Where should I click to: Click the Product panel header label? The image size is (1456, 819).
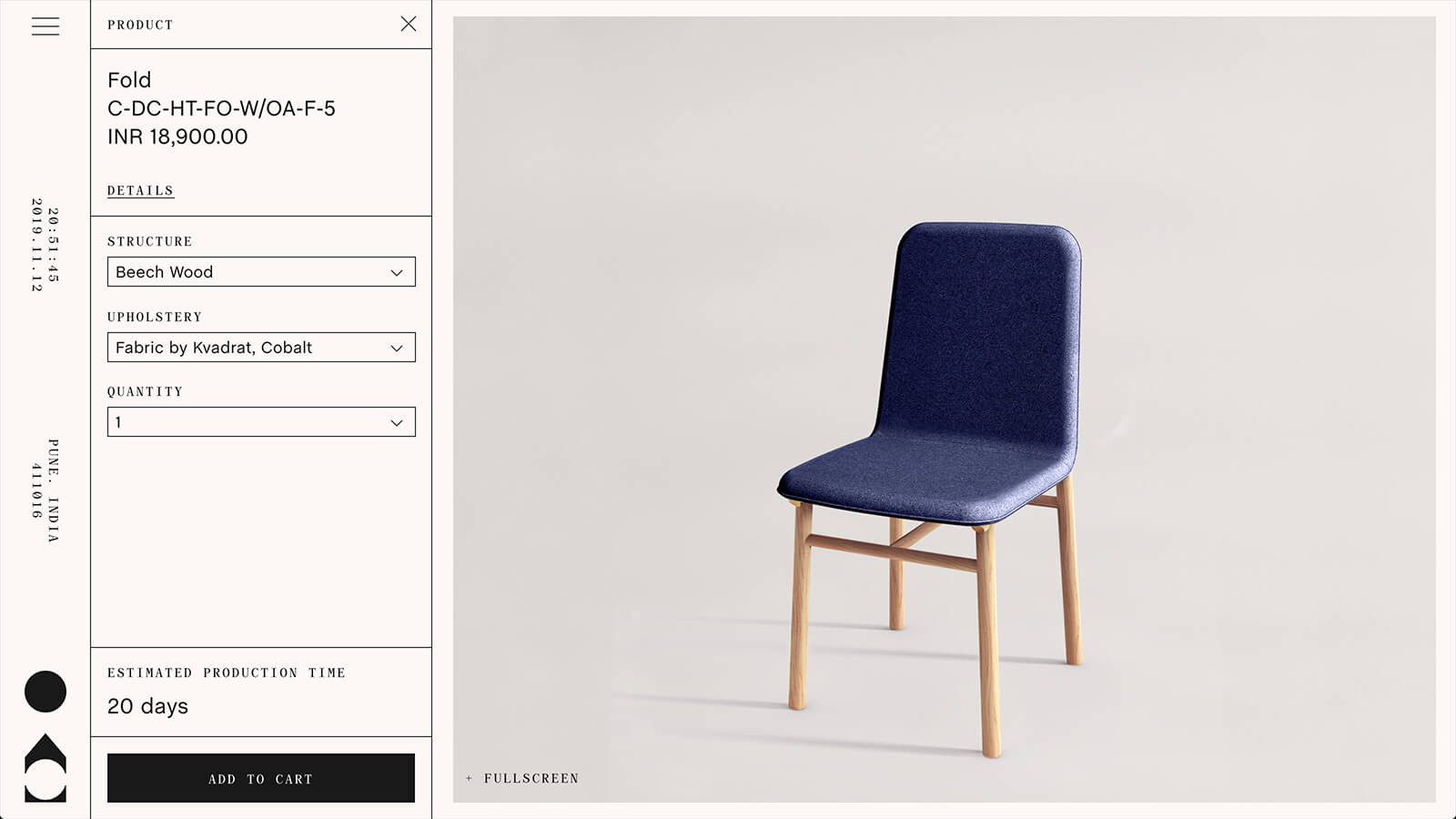140,25
